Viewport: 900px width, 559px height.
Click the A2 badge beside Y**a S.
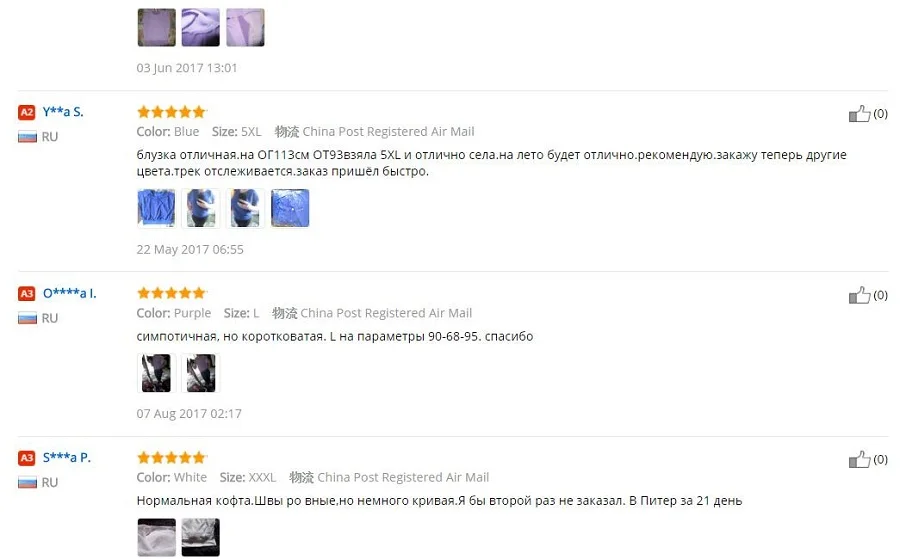(x=27, y=112)
